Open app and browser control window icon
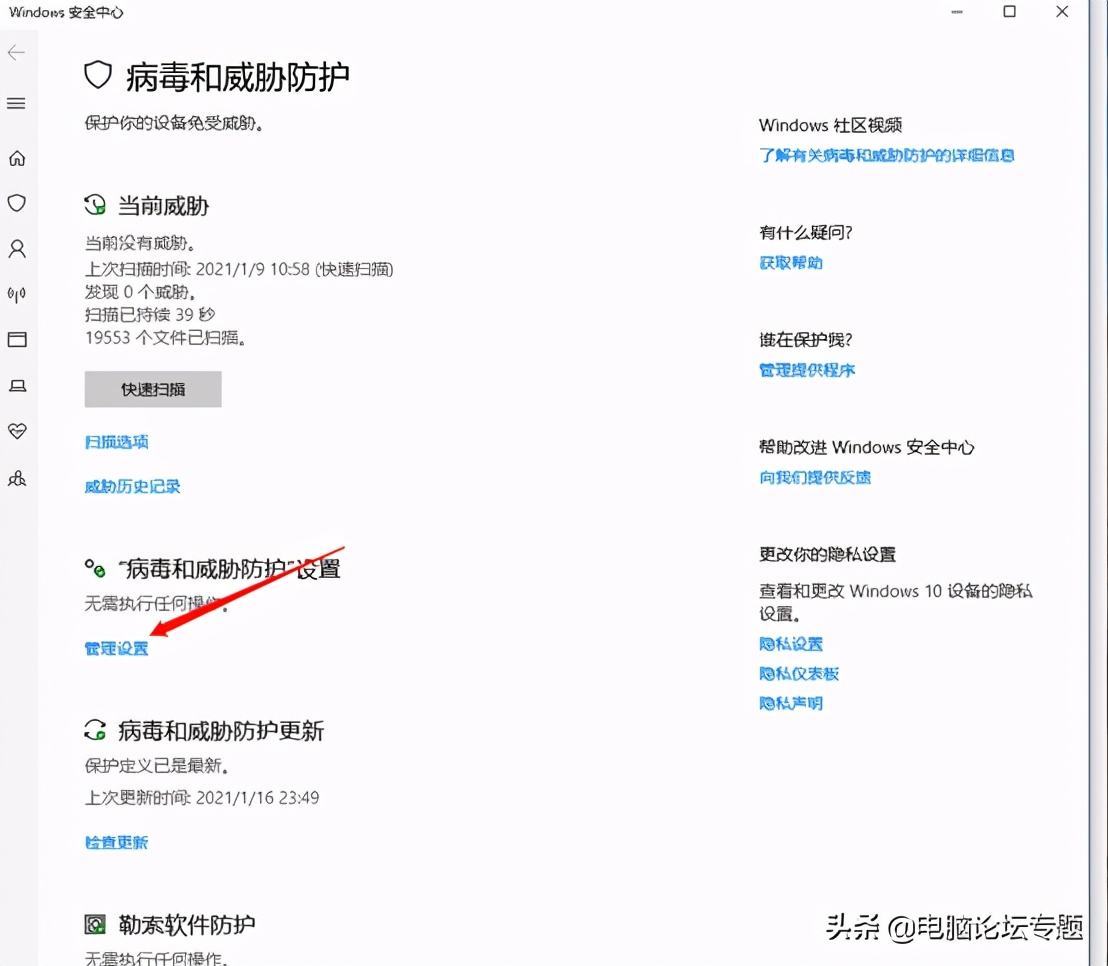Screen dimensions: 1108x966 pyautogui.click(x=17, y=339)
